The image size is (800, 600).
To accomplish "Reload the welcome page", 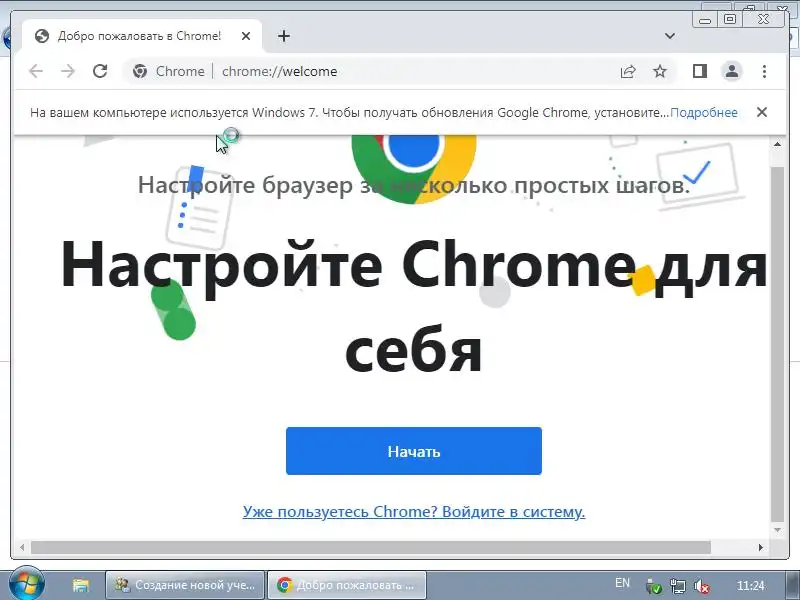I will [100, 71].
